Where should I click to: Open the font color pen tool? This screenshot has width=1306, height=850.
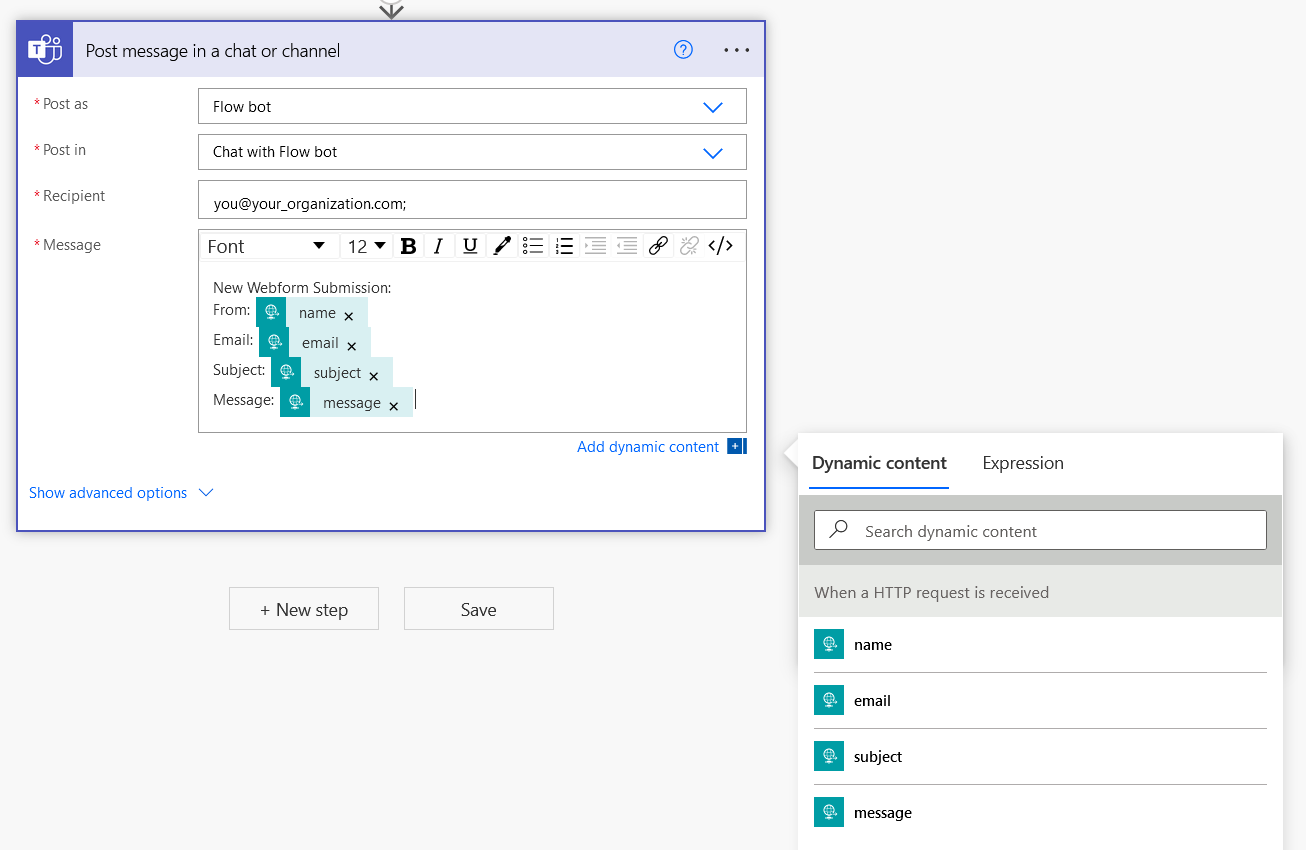click(502, 246)
